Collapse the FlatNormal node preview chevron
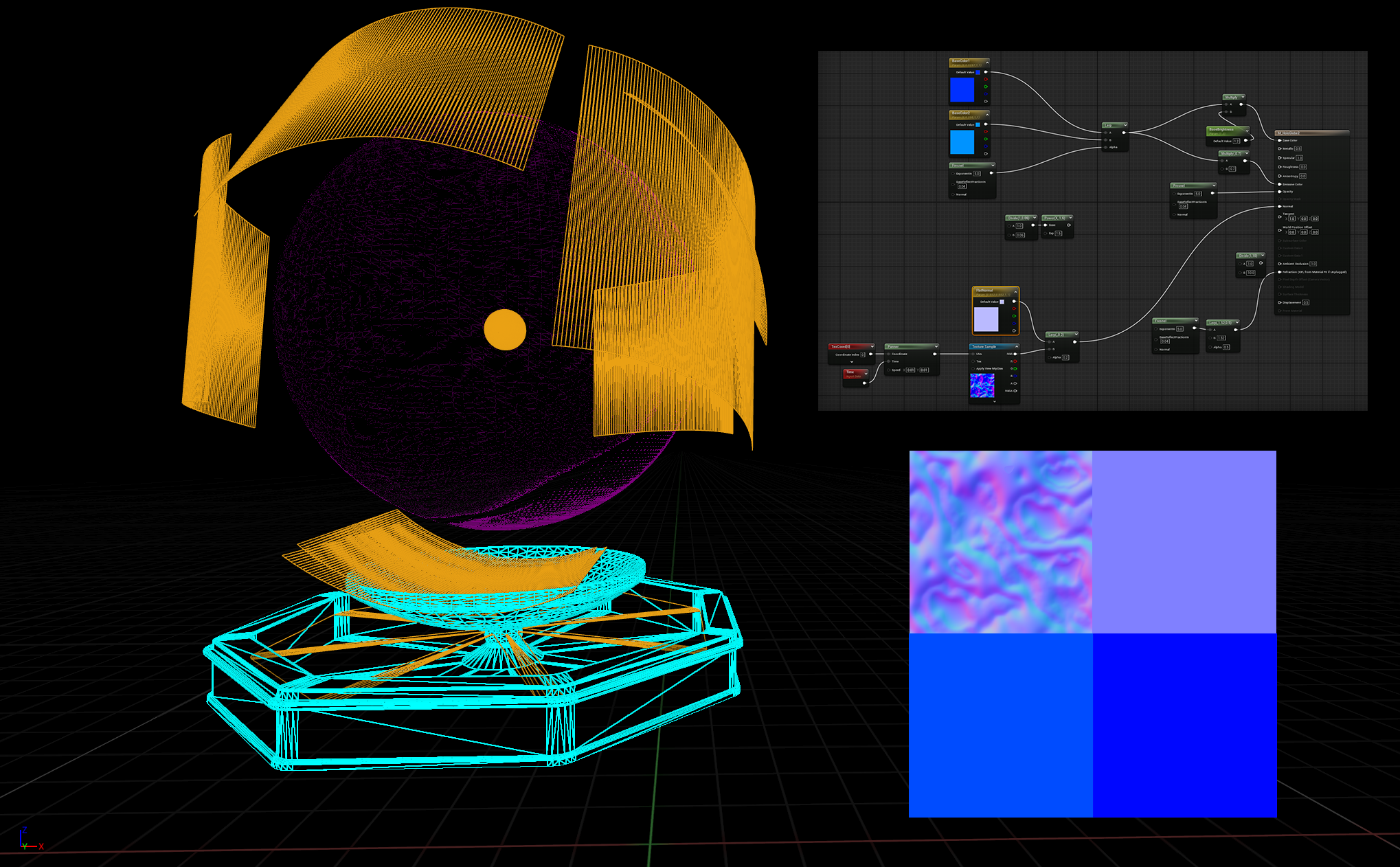1400x867 pixels. click(x=1015, y=292)
